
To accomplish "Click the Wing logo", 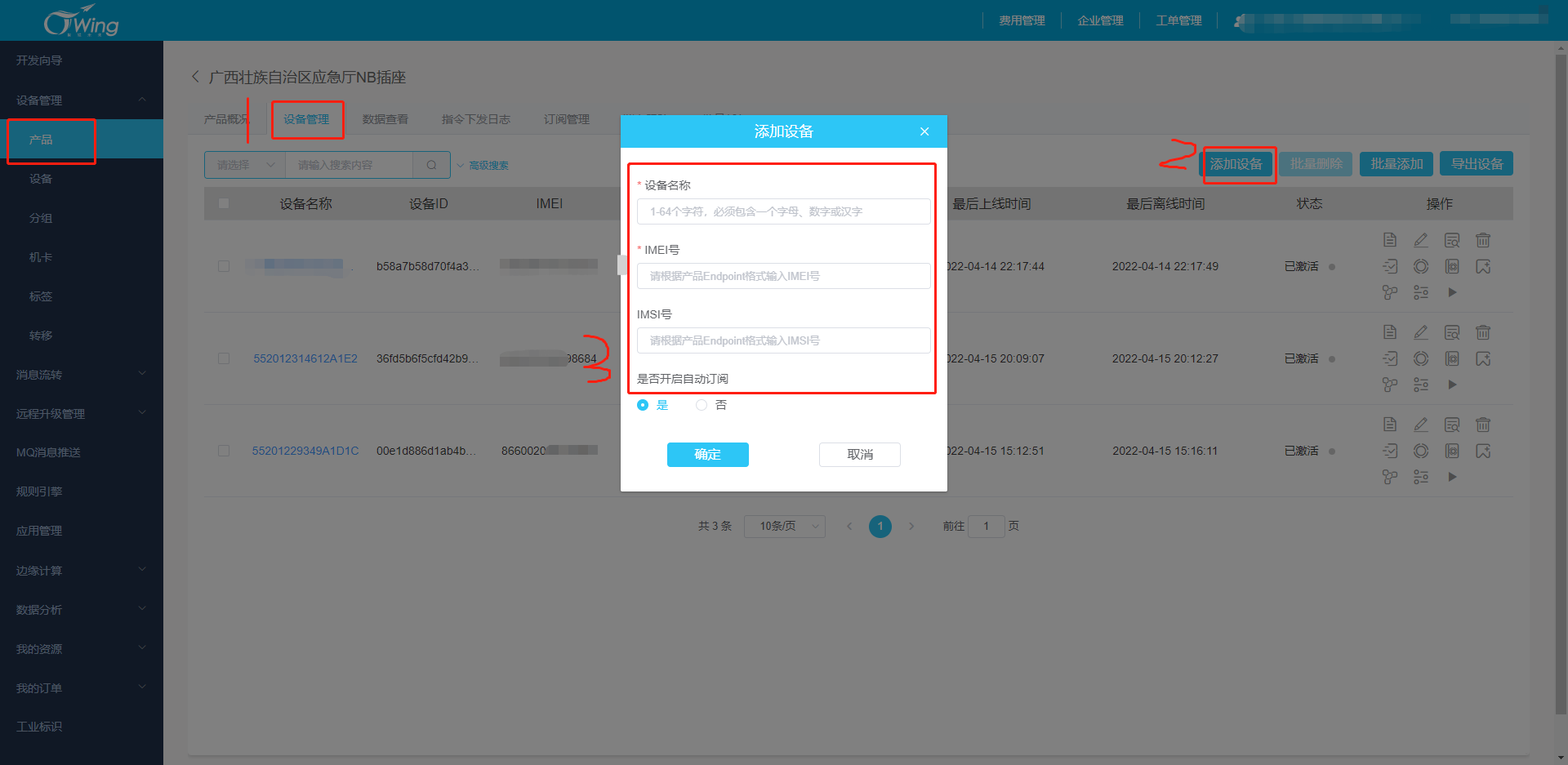I will (82, 21).
